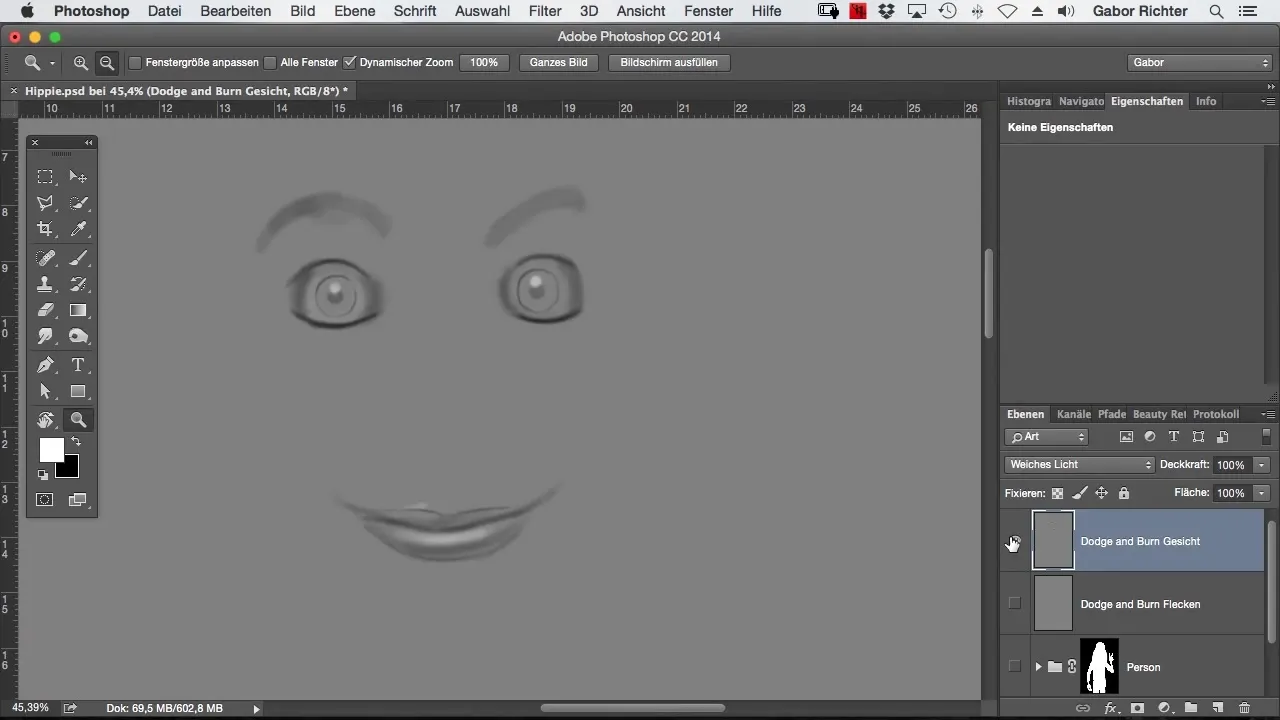Select the Smudge tool
This screenshot has width=1280, height=720.
(x=46, y=336)
